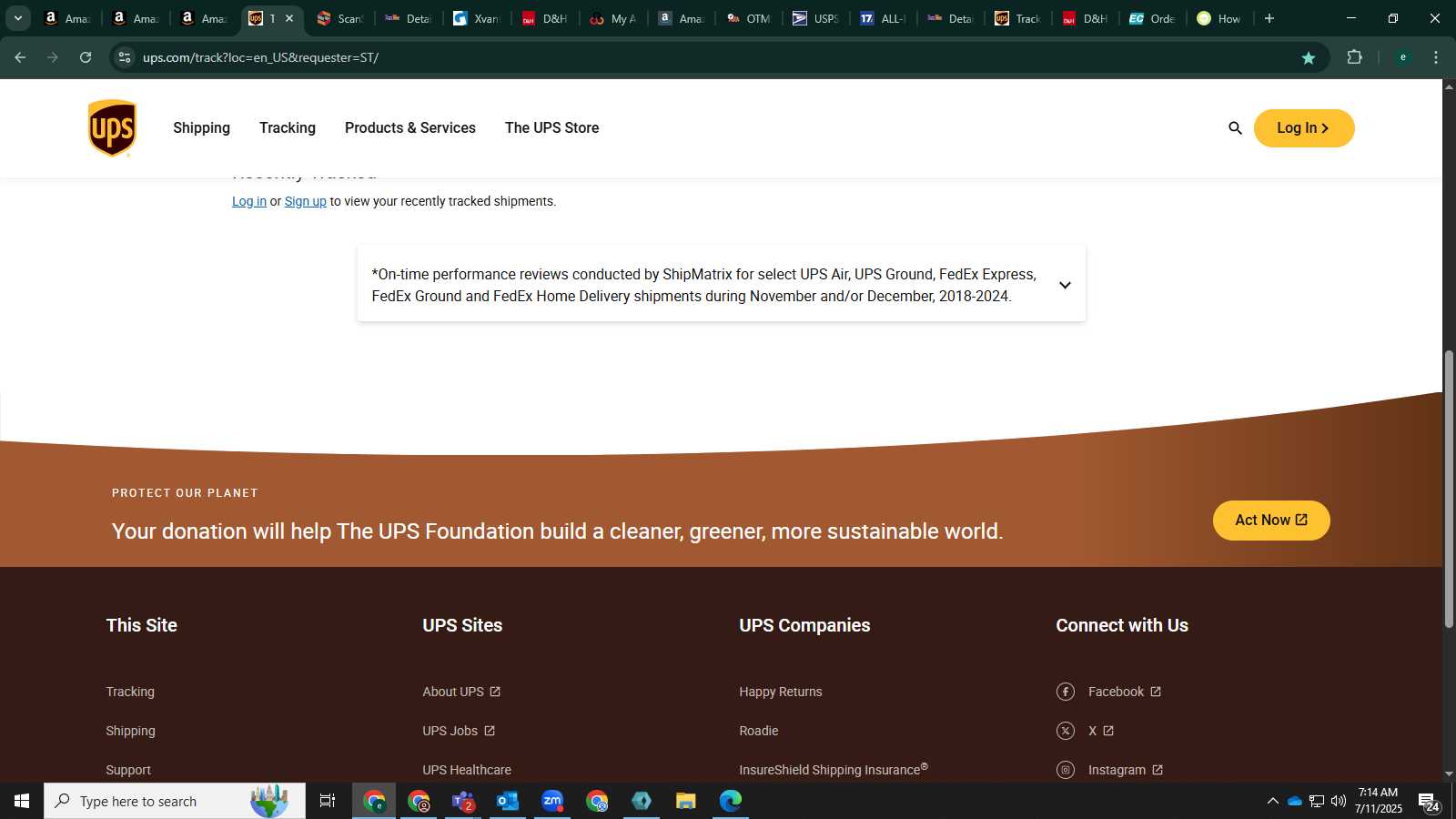This screenshot has width=1456, height=819.
Task: View site information icon in address bar
Action: (x=125, y=57)
